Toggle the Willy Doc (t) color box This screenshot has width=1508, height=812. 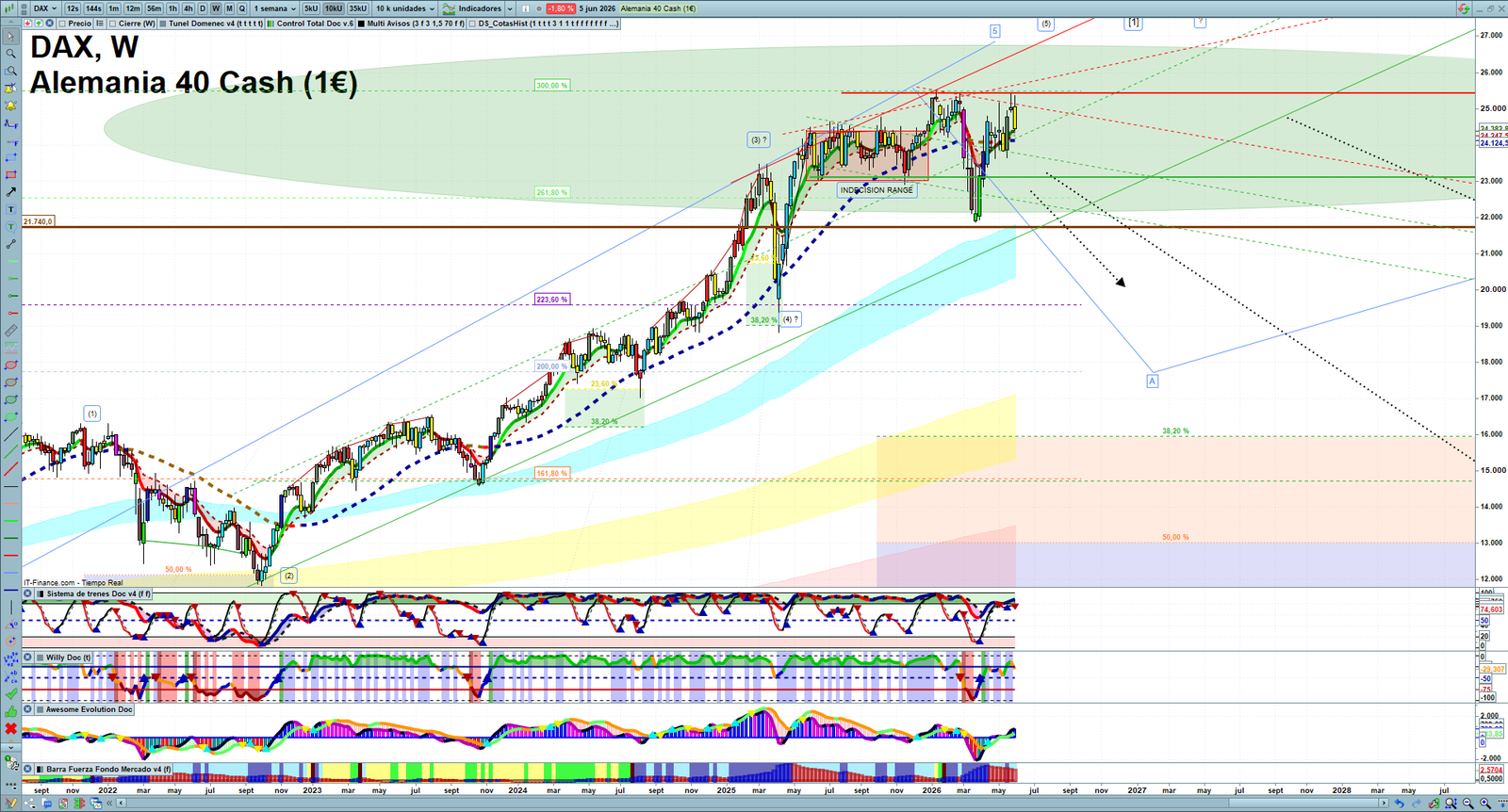[40, 658]
